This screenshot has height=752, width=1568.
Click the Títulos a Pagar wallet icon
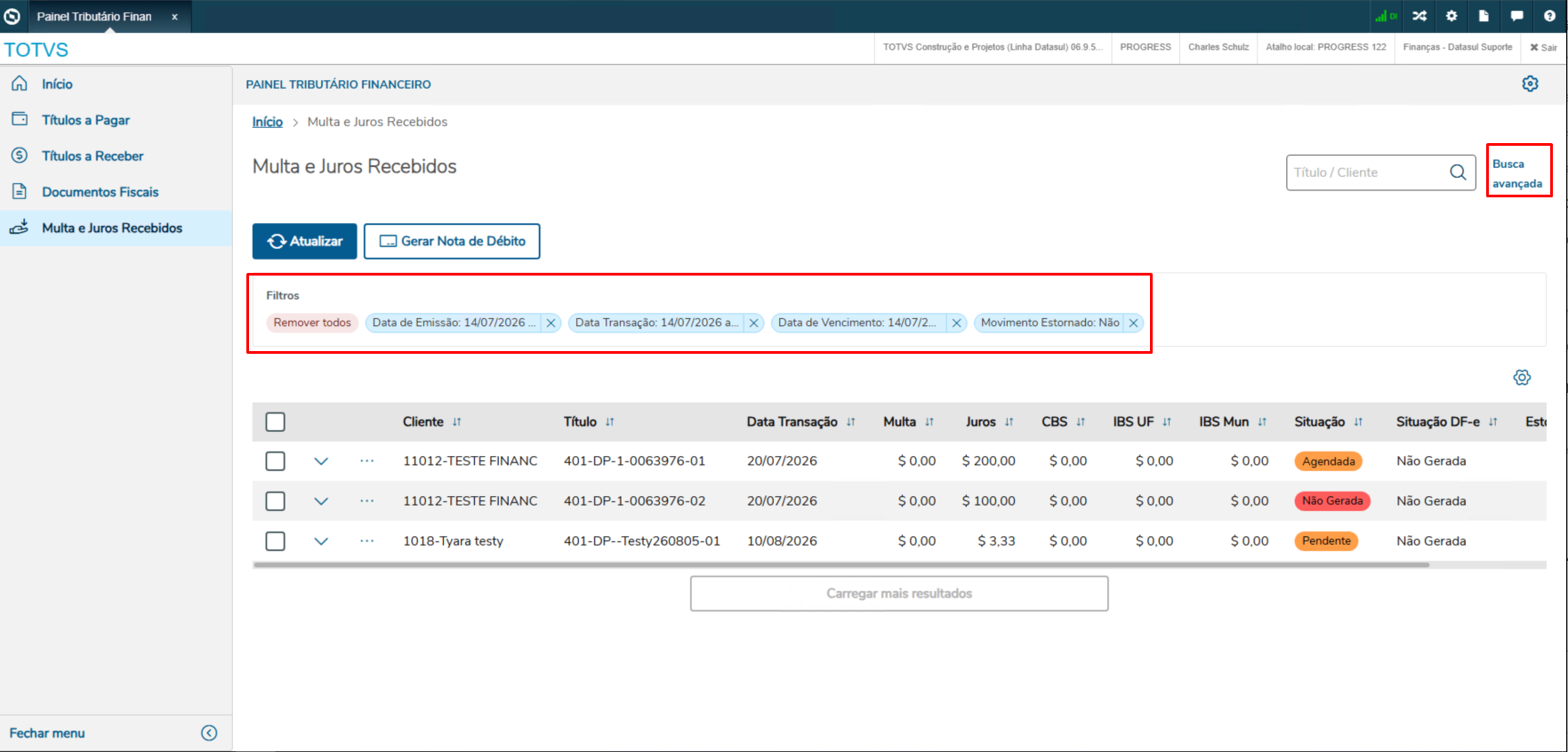click(x=19, y=119)
